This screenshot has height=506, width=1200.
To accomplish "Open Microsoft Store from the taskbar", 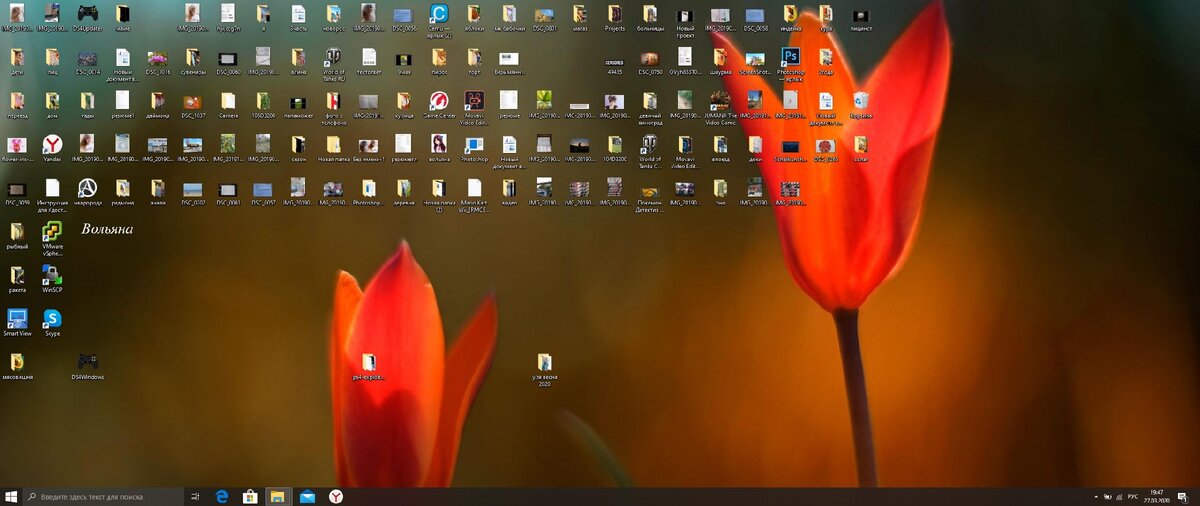I will (250, 496).
